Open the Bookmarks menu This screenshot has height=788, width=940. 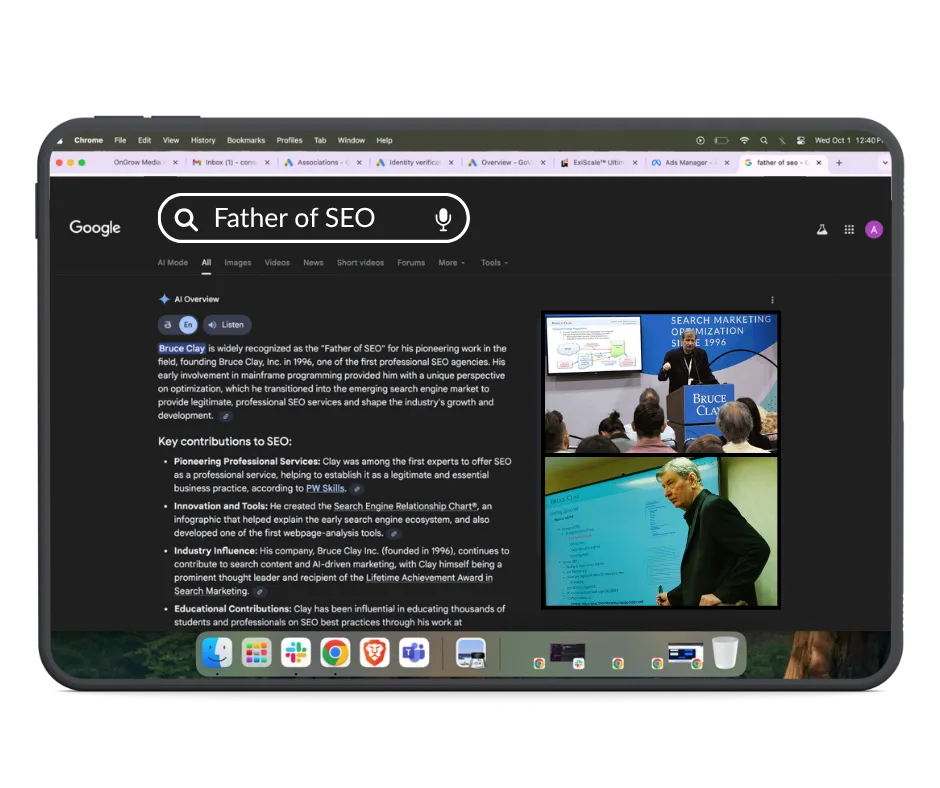[x=246, y=140]
